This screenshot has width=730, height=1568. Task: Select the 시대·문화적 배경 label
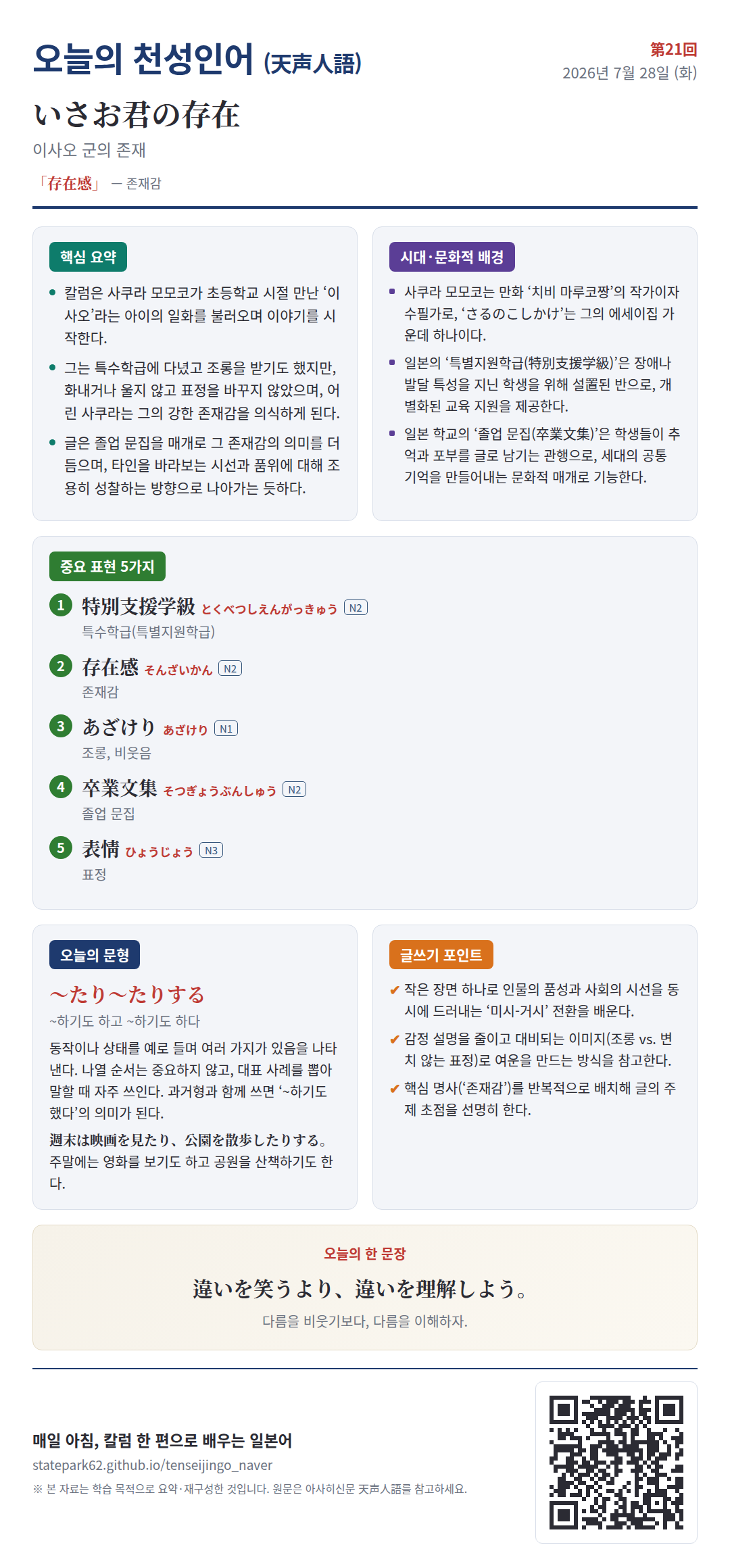pos(452,257)
